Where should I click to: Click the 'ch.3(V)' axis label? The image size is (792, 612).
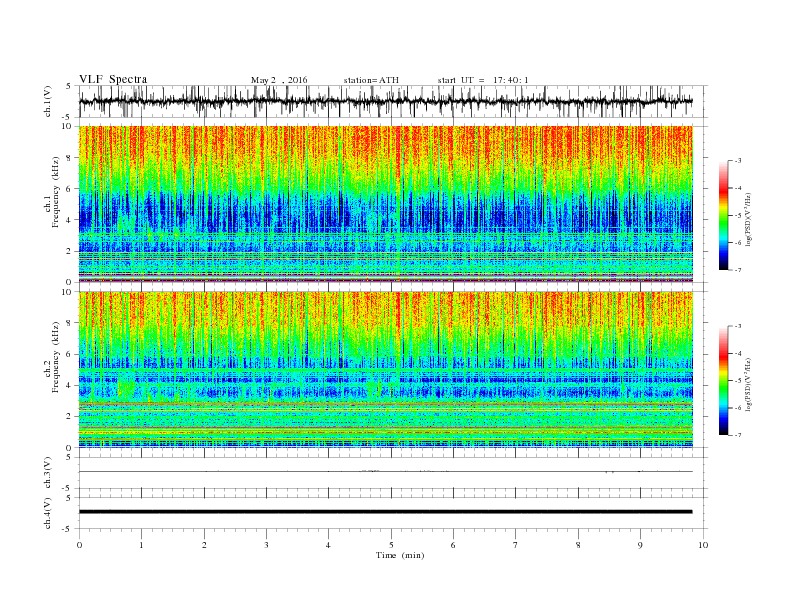click(x=48, y=473)
